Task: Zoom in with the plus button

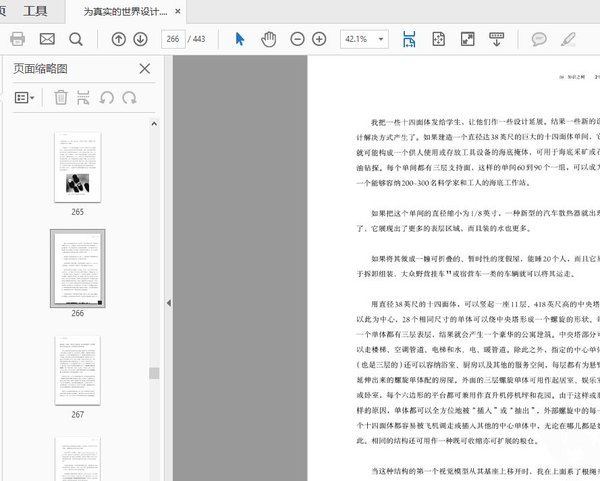Action: point(319,39)
